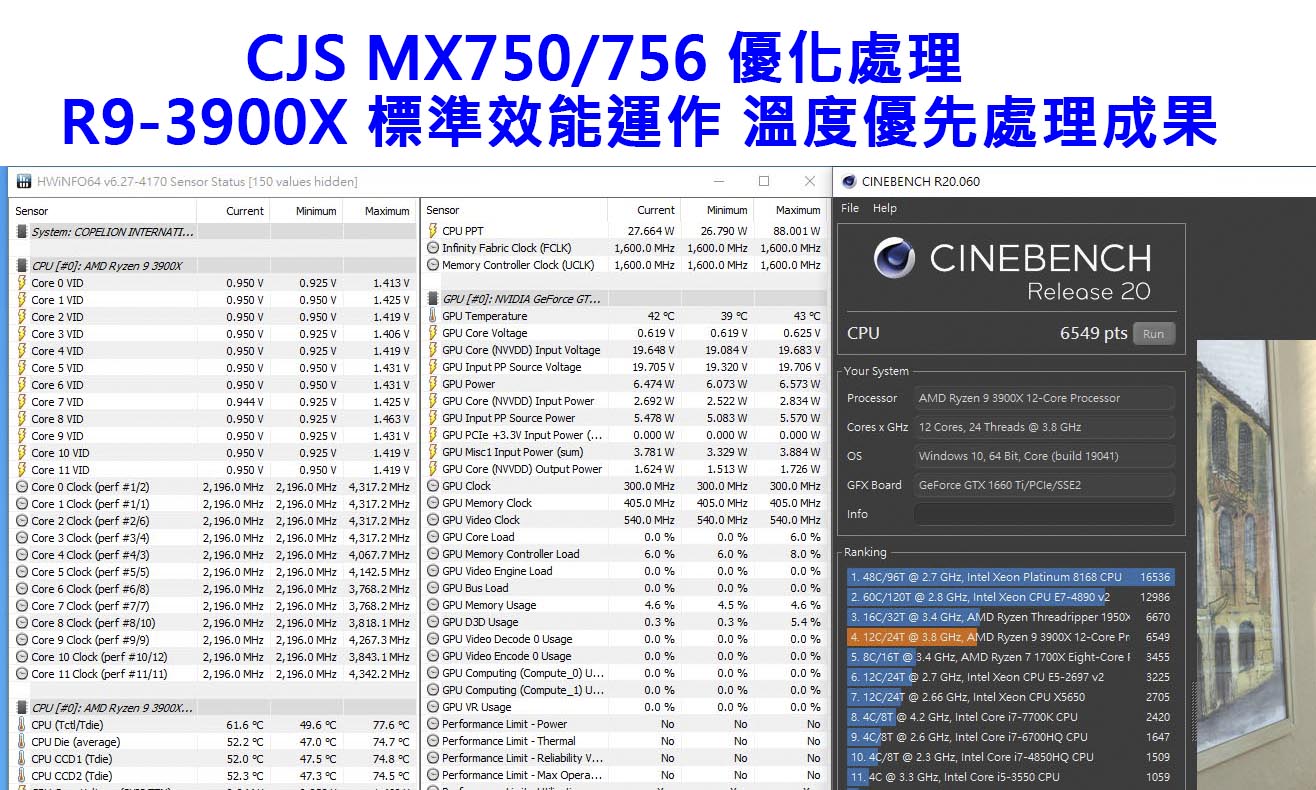1316x790 pixels.
Task: Click the CPU Die (average) thermometer icon
Action: point(22,742)
